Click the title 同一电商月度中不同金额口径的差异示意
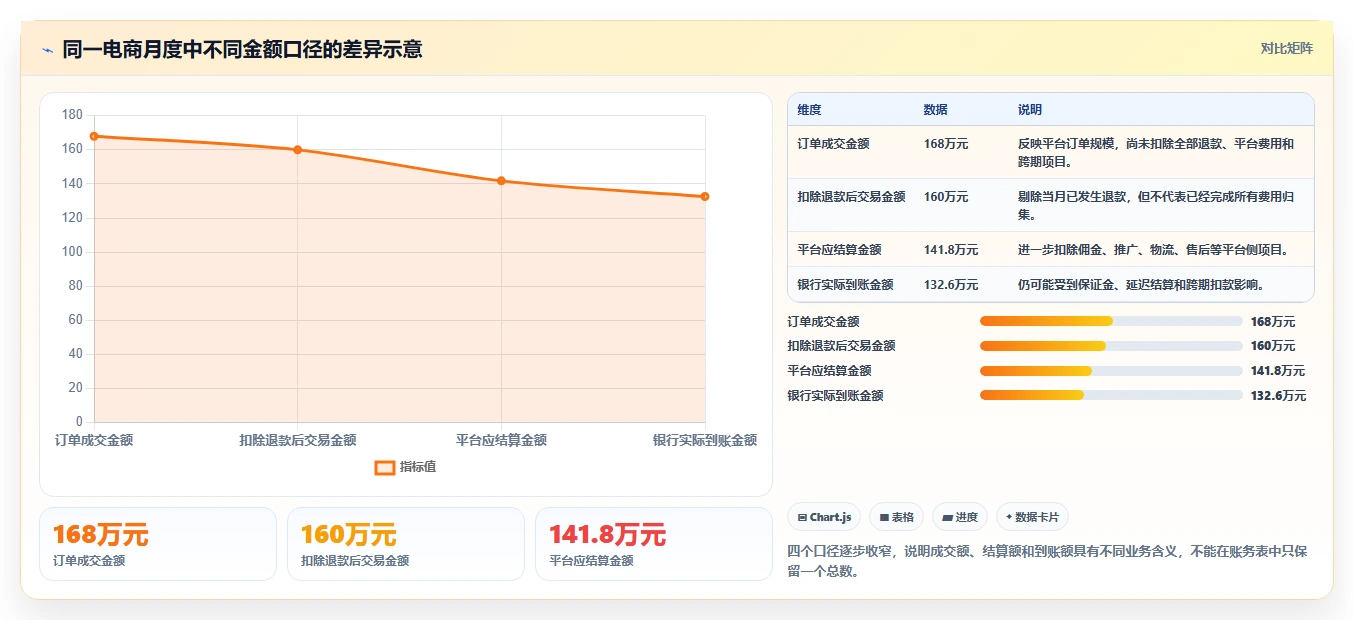Viewport: 1354px width, 620px height. (x=242, y=49)
